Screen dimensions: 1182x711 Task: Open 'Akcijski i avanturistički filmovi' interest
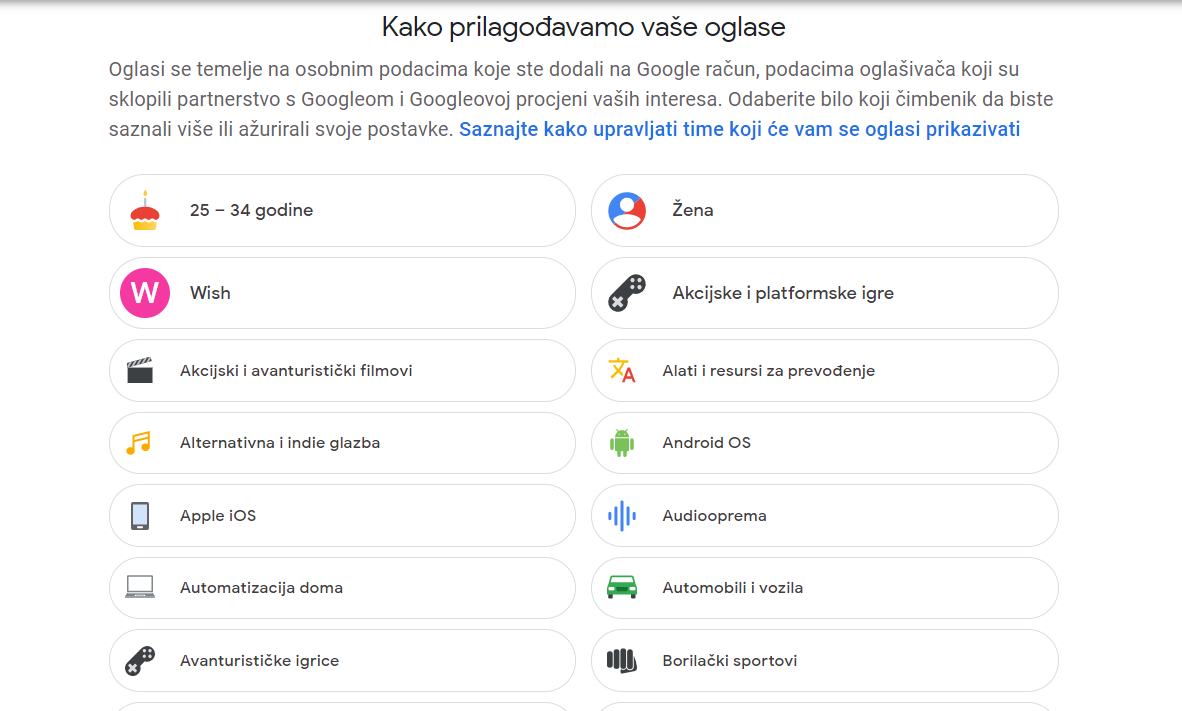coord(296,371)
